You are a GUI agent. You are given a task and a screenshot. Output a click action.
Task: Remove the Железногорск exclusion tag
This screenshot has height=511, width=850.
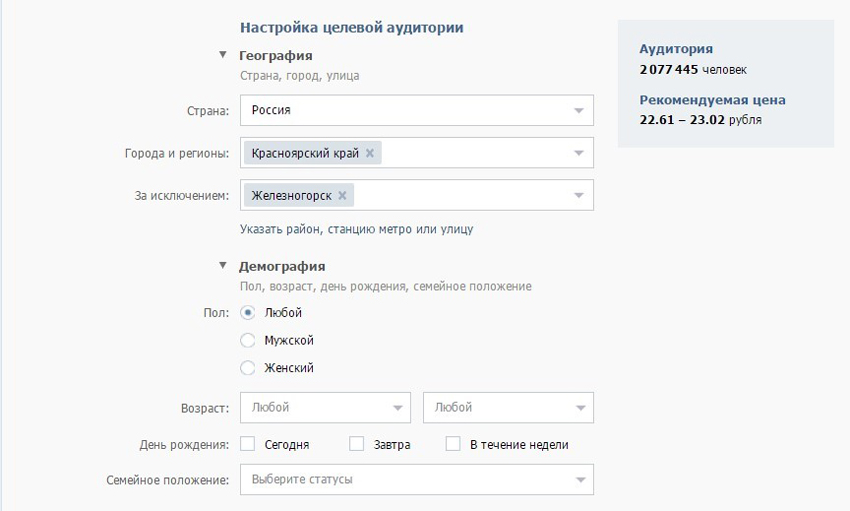click(x=343, y=195)
